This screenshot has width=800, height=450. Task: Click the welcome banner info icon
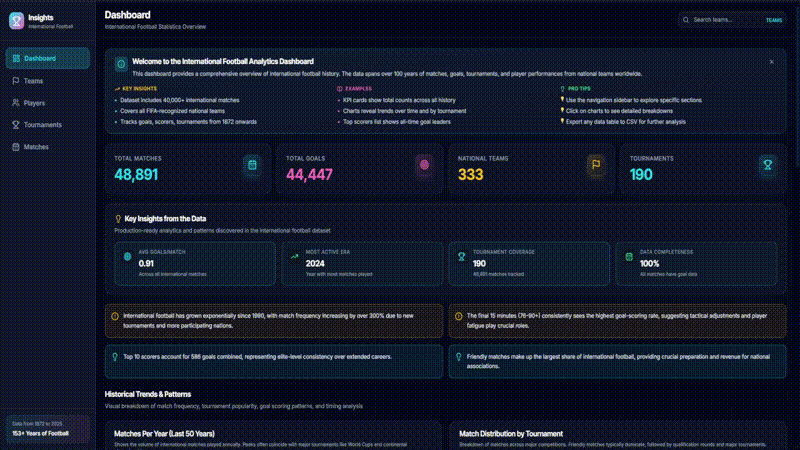(x=121, y=64)
